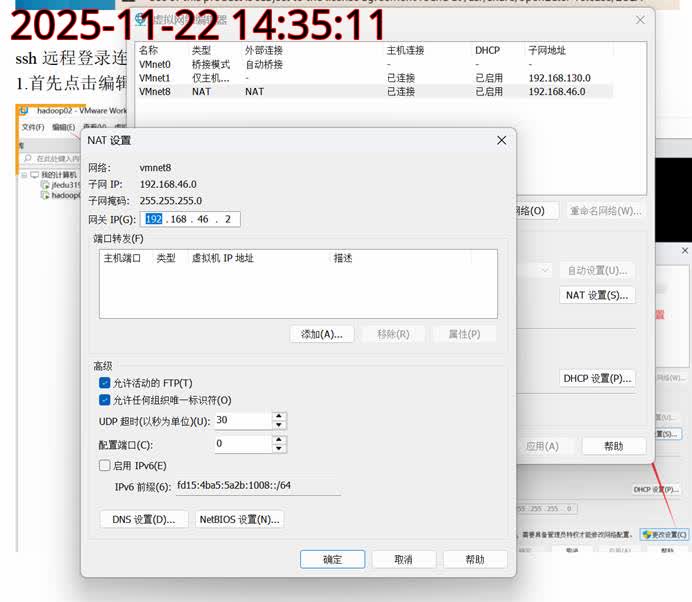Open DHCP 设置(P)... in network editor

[597, 378]
